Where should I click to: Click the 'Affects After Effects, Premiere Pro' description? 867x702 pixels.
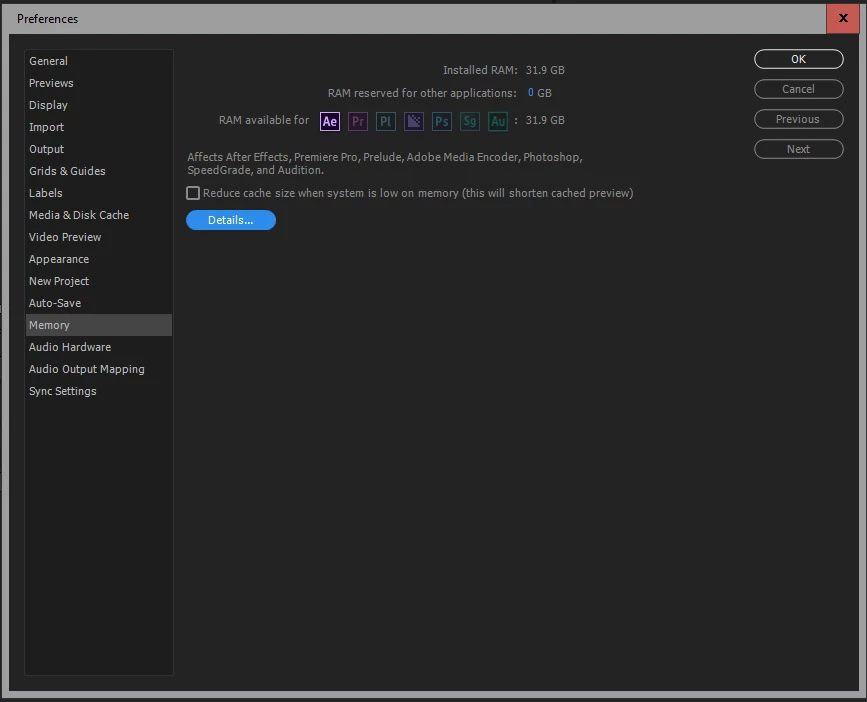385,164
